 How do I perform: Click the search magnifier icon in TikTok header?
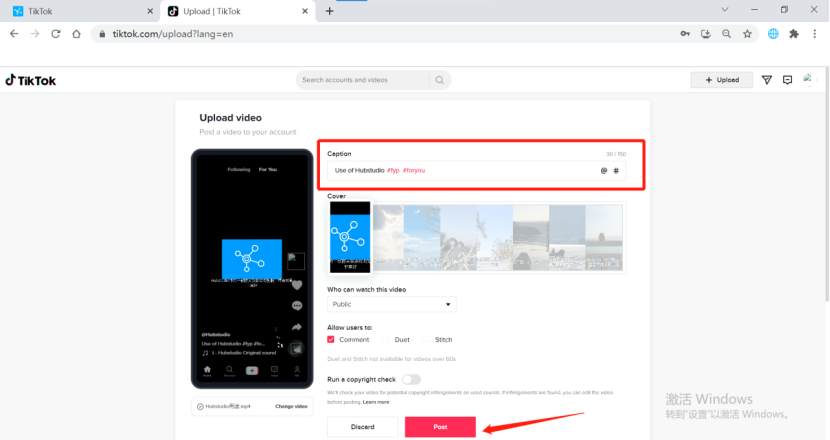[x=439, y=80]
